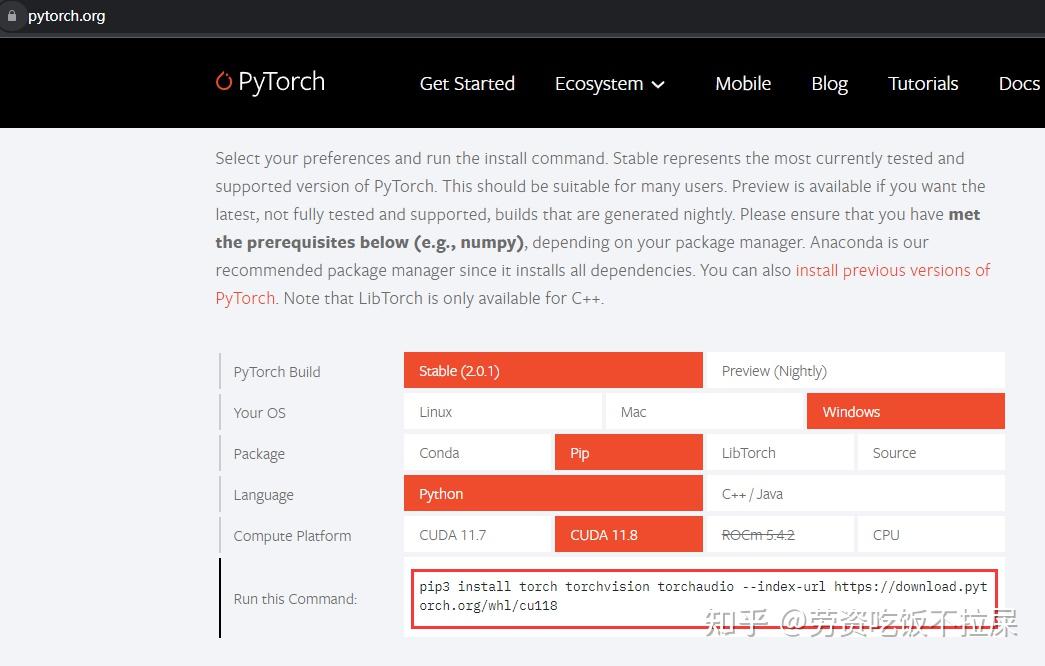The image size is (1045, 666).
Task: Click the padlock icon in the address bar
Action: click(x=12, y=16)
